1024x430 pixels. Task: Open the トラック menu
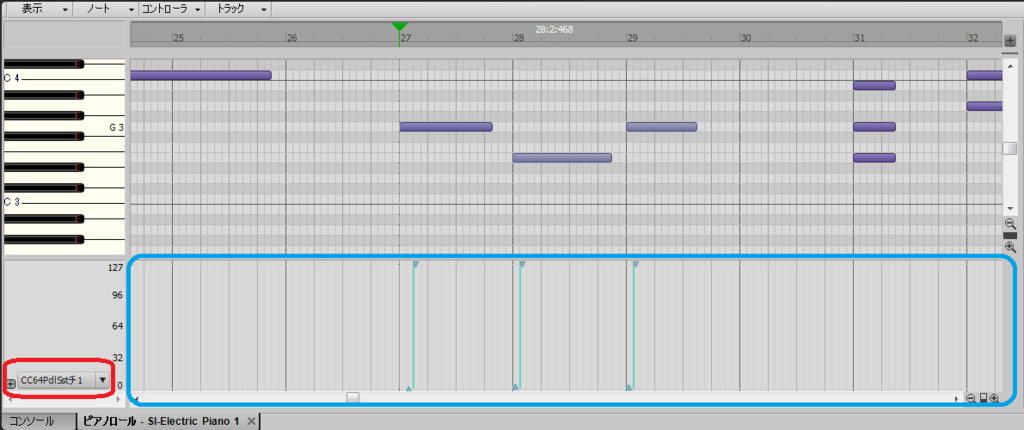(238, 9)
